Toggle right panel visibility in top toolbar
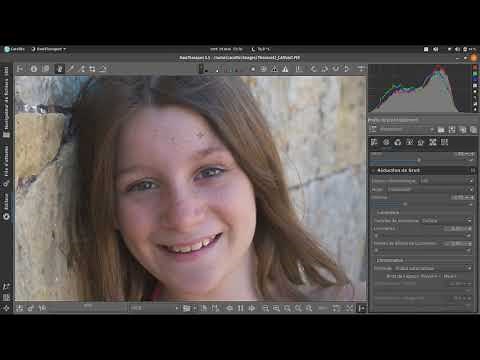This screenshot has height=360, width=480. pos(361,69)
